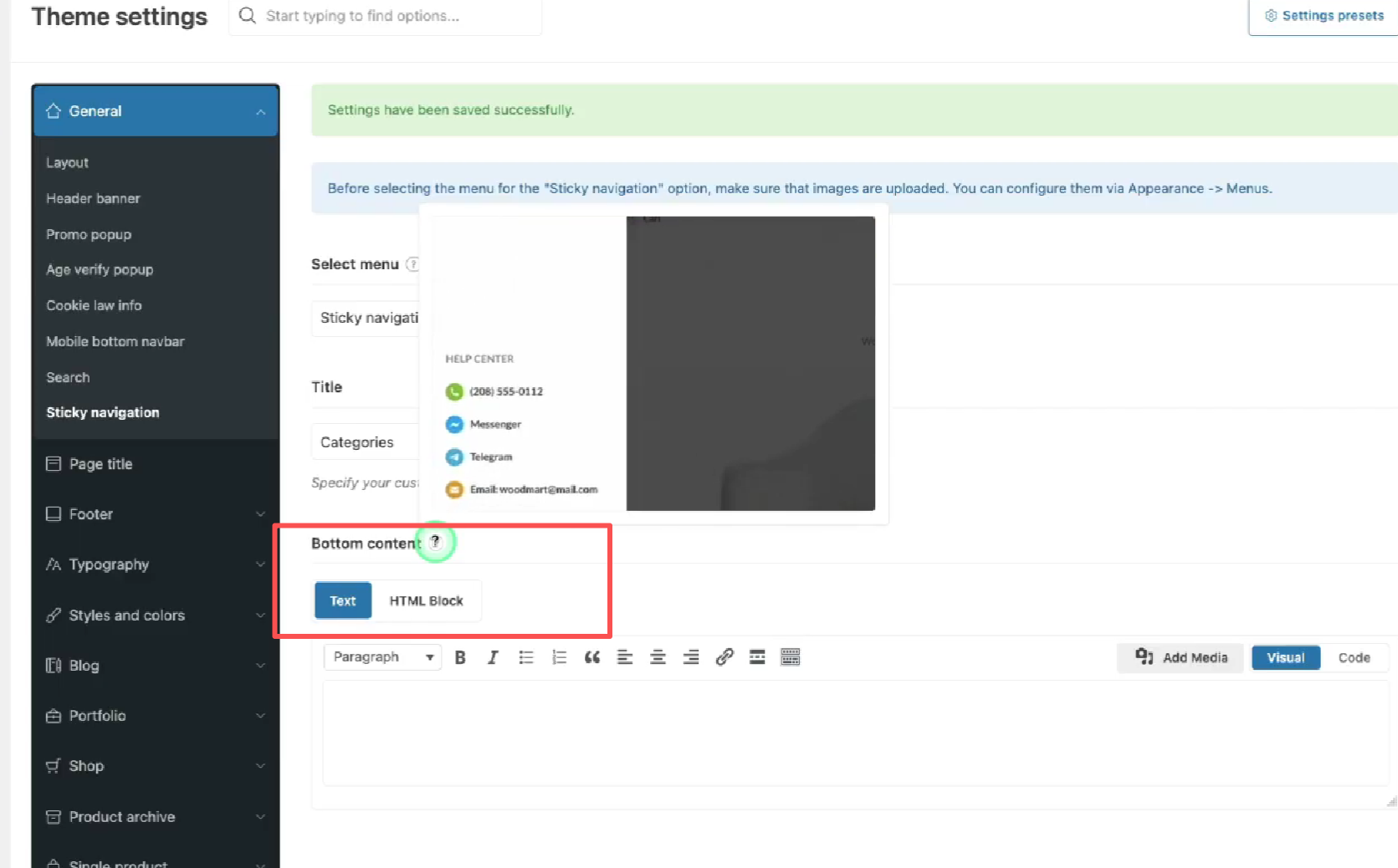Apply Italic formatting in the editor

[493, 657]
